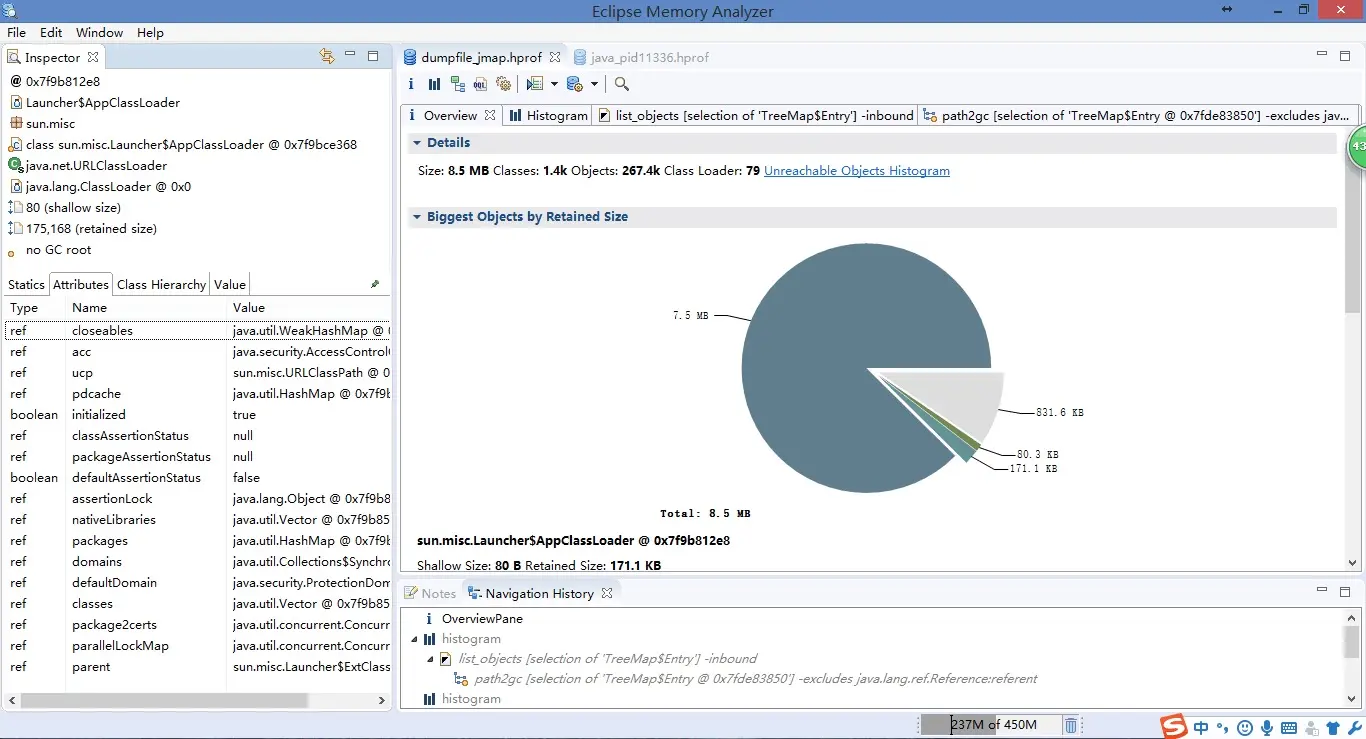
Task: Switch to the java_pid11336.hprof editor tab
Action: tap(649, 57)
